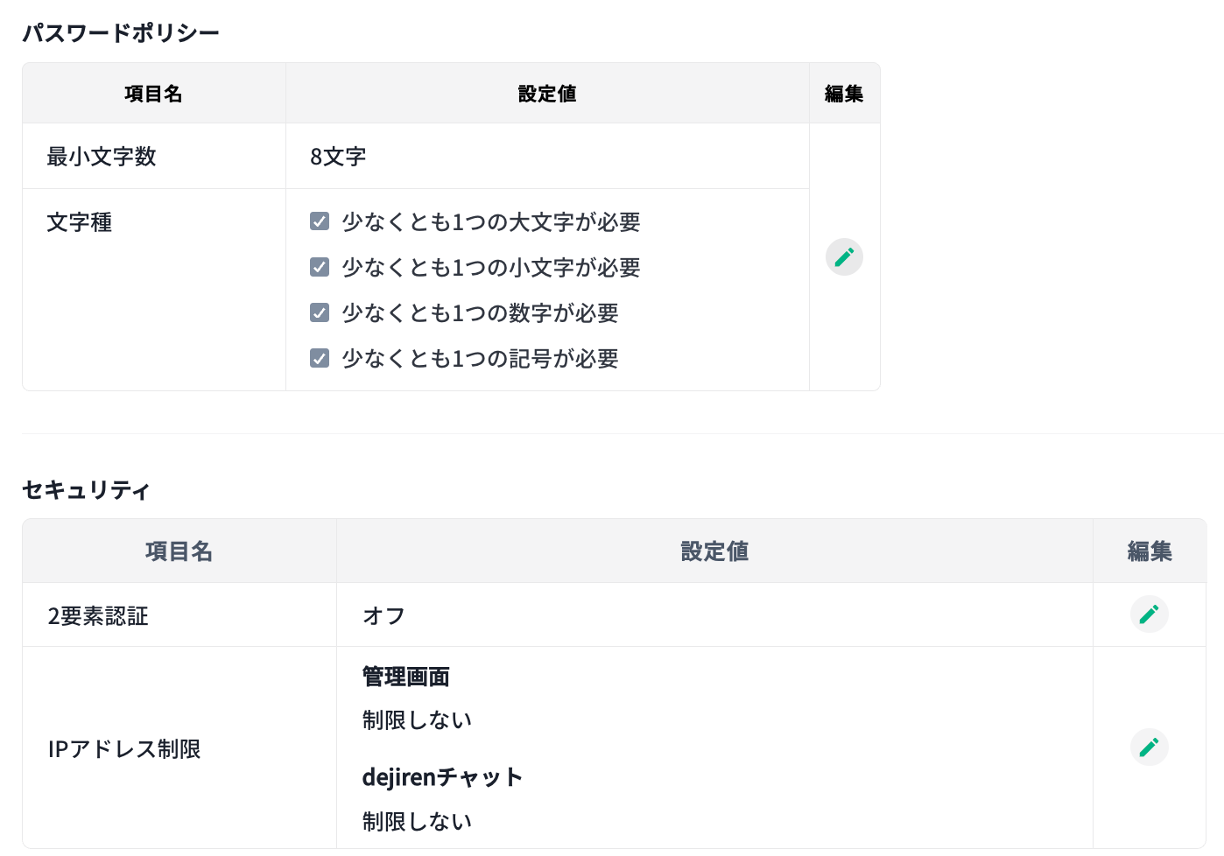Select the 文字種 row label
The image size is (1224, 856).
click(x=79, y=222)
